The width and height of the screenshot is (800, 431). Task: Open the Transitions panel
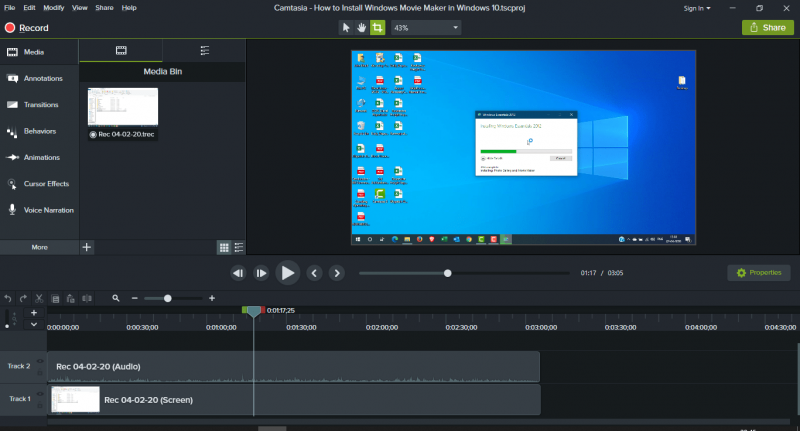pos(39,105)
